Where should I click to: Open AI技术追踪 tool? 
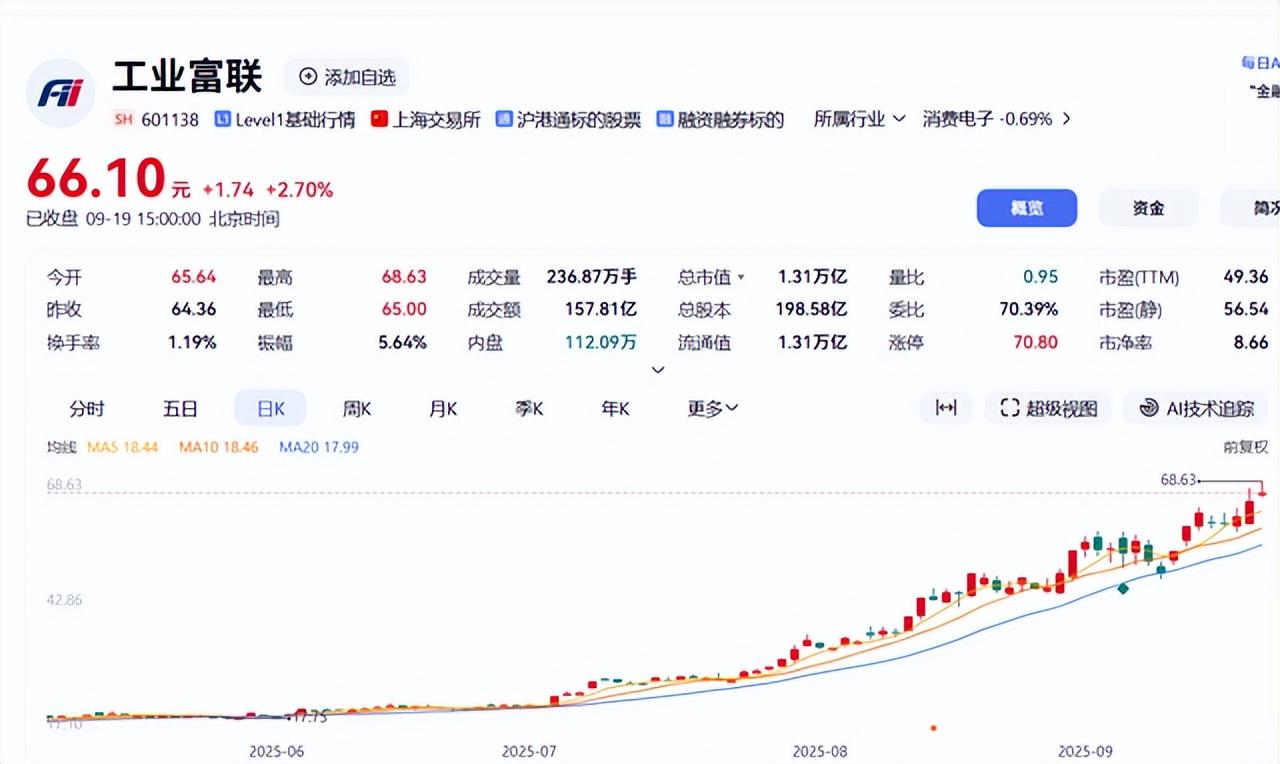pyautogui.click(x=1196, y=407)
